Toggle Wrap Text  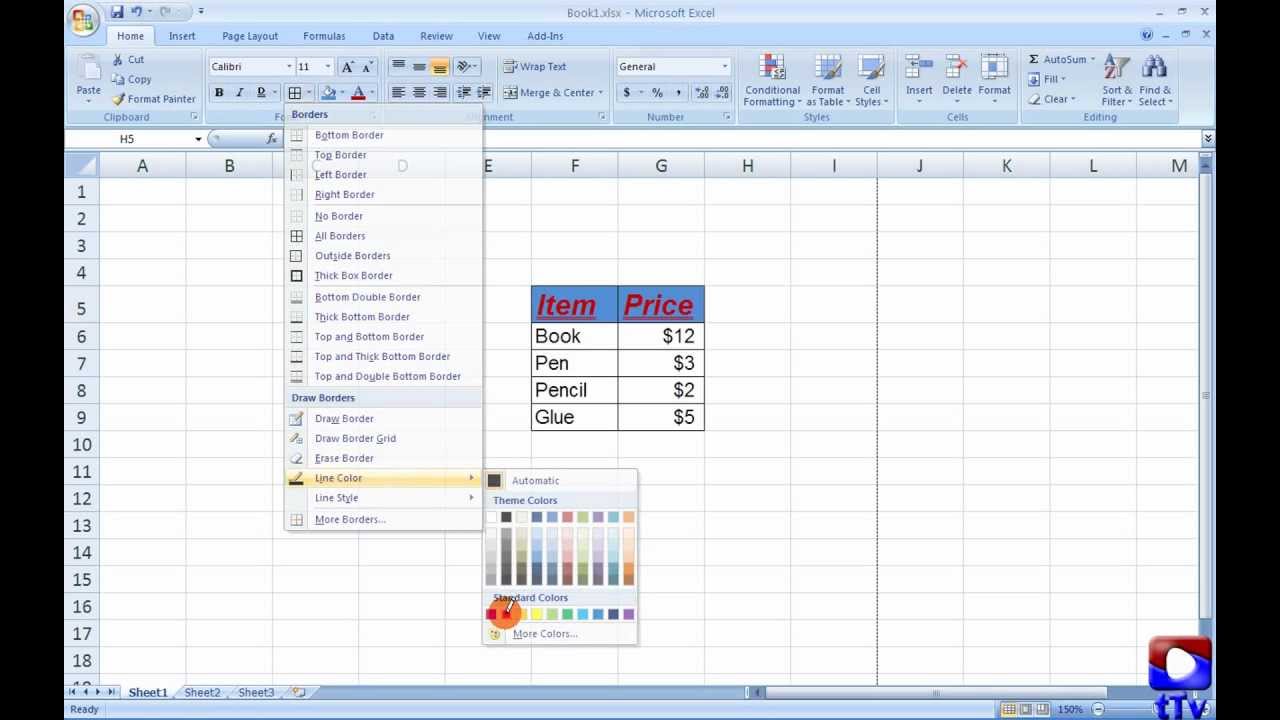536,67
